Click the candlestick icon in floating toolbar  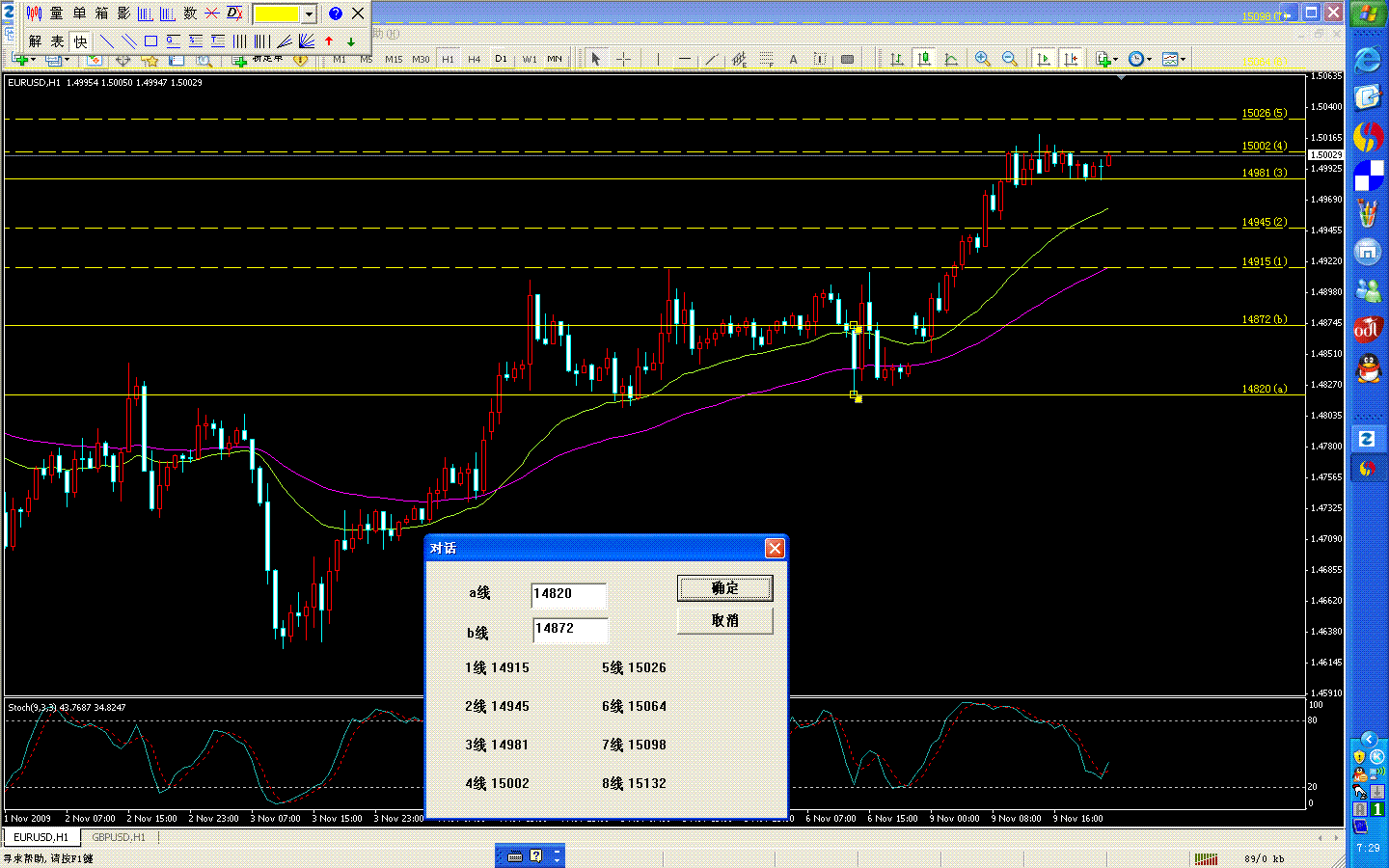35,14
